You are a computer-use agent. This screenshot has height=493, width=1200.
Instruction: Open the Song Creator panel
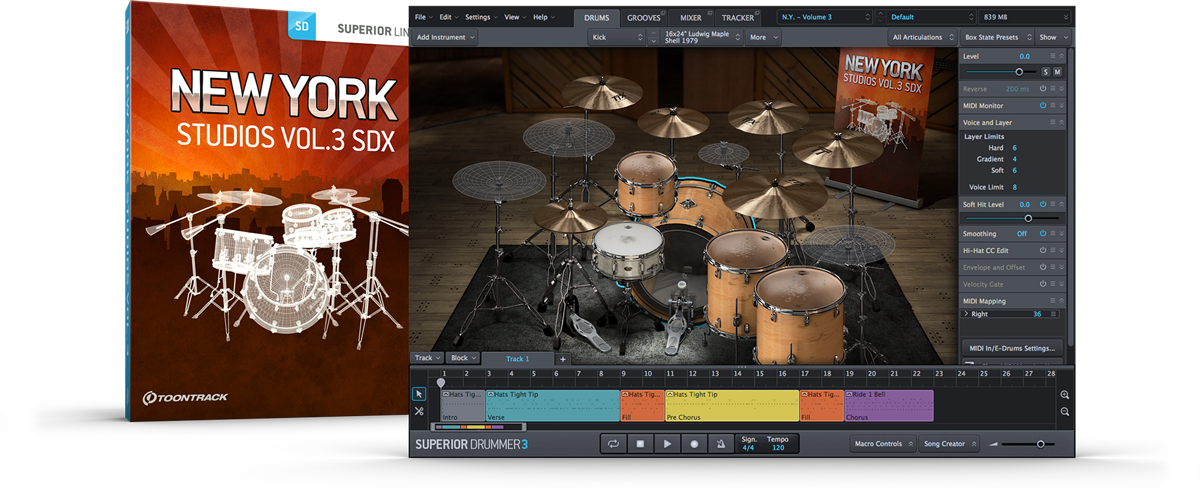tap(949, 444)
